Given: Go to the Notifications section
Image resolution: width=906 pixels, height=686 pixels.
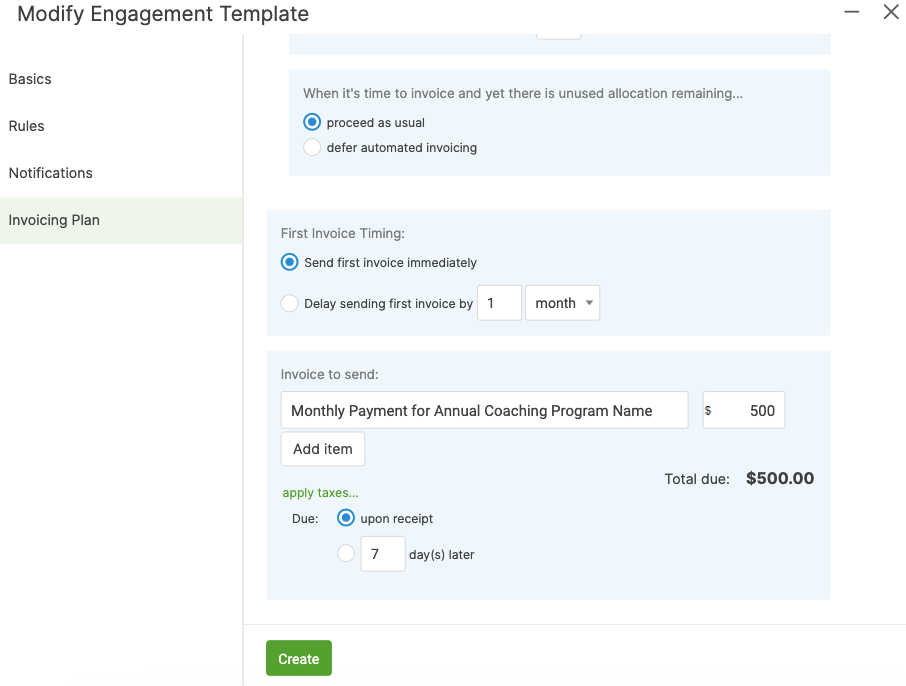Looking at the screenshot, I should coord(51,173).
